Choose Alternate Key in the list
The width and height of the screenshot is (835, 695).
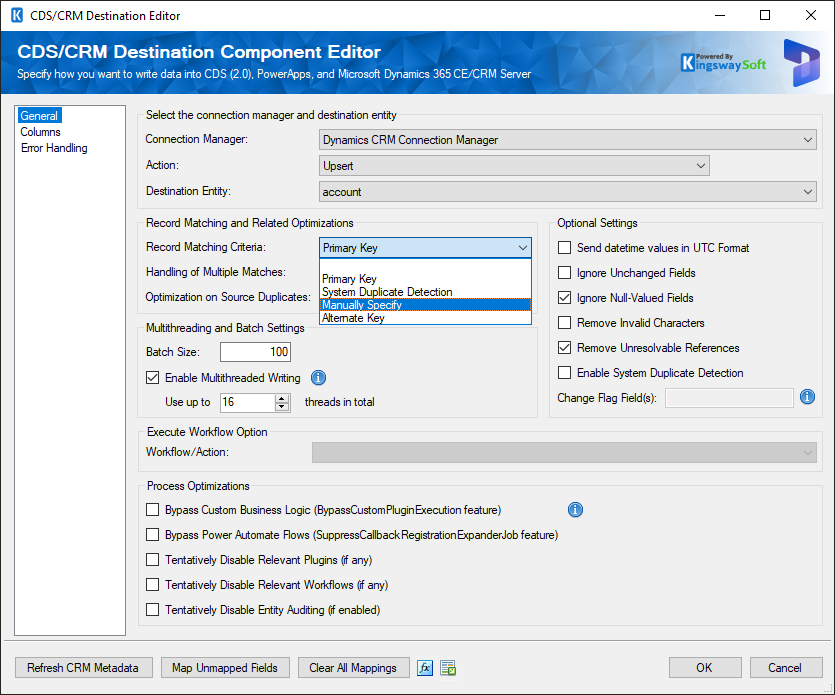point(425,318)
